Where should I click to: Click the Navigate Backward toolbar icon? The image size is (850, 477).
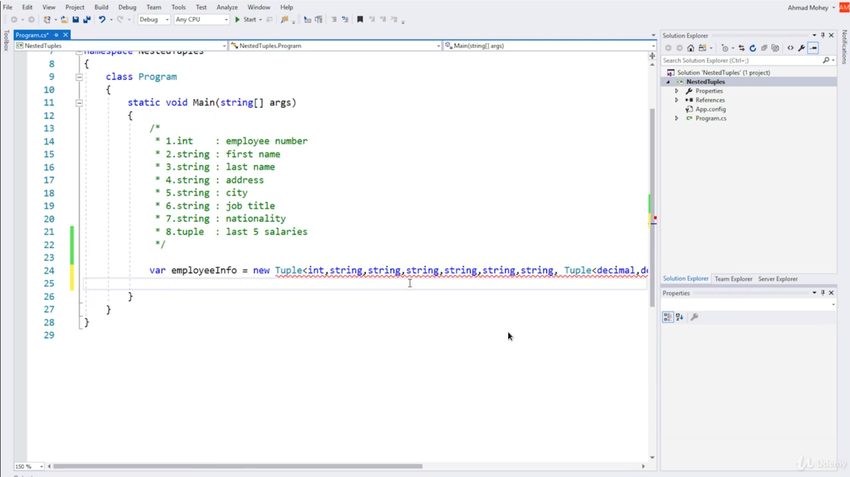14,20
